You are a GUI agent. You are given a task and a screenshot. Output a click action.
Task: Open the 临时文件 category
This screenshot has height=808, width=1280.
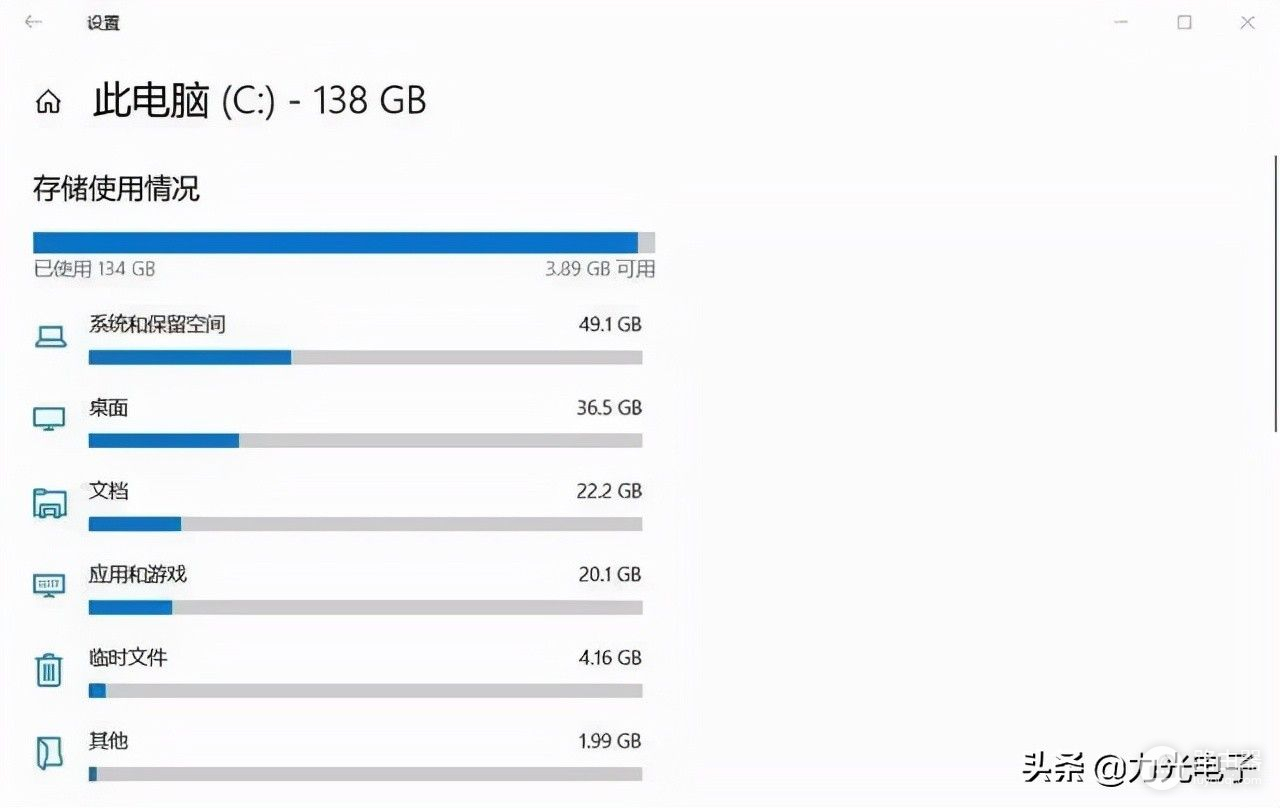[x=128, y=658]
